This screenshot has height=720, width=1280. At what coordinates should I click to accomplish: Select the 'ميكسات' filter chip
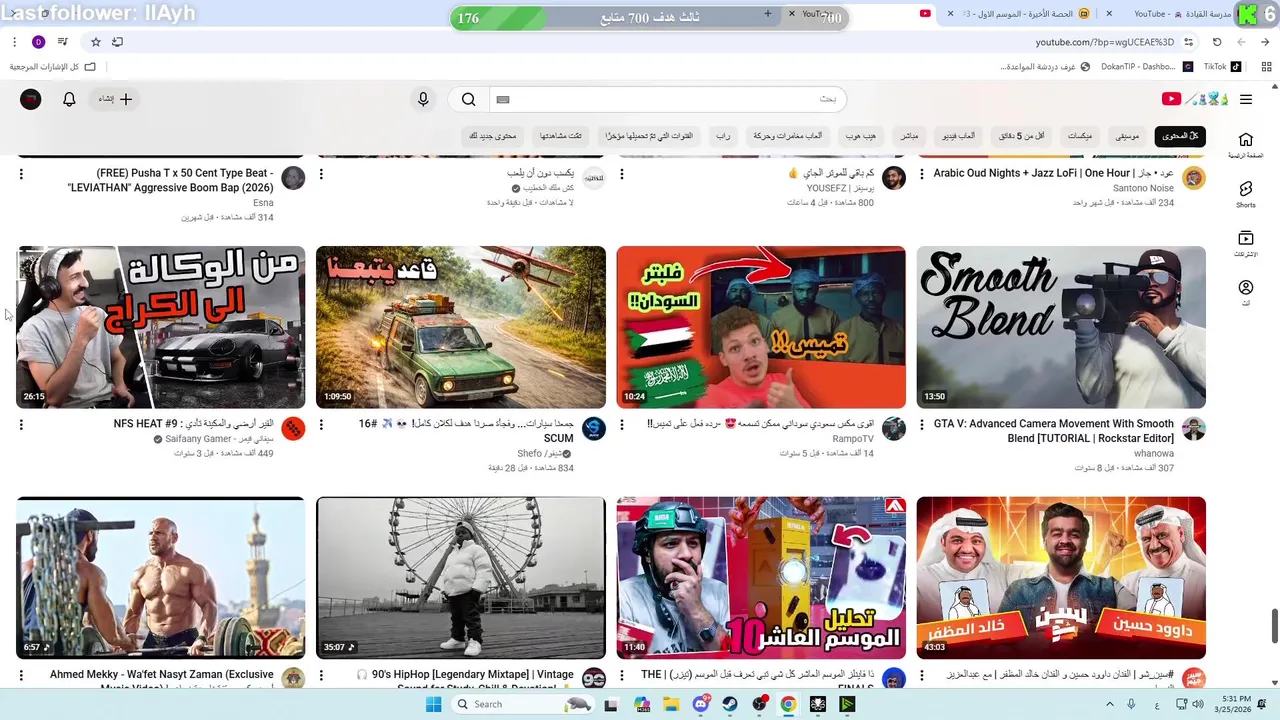click(1080, 136)
